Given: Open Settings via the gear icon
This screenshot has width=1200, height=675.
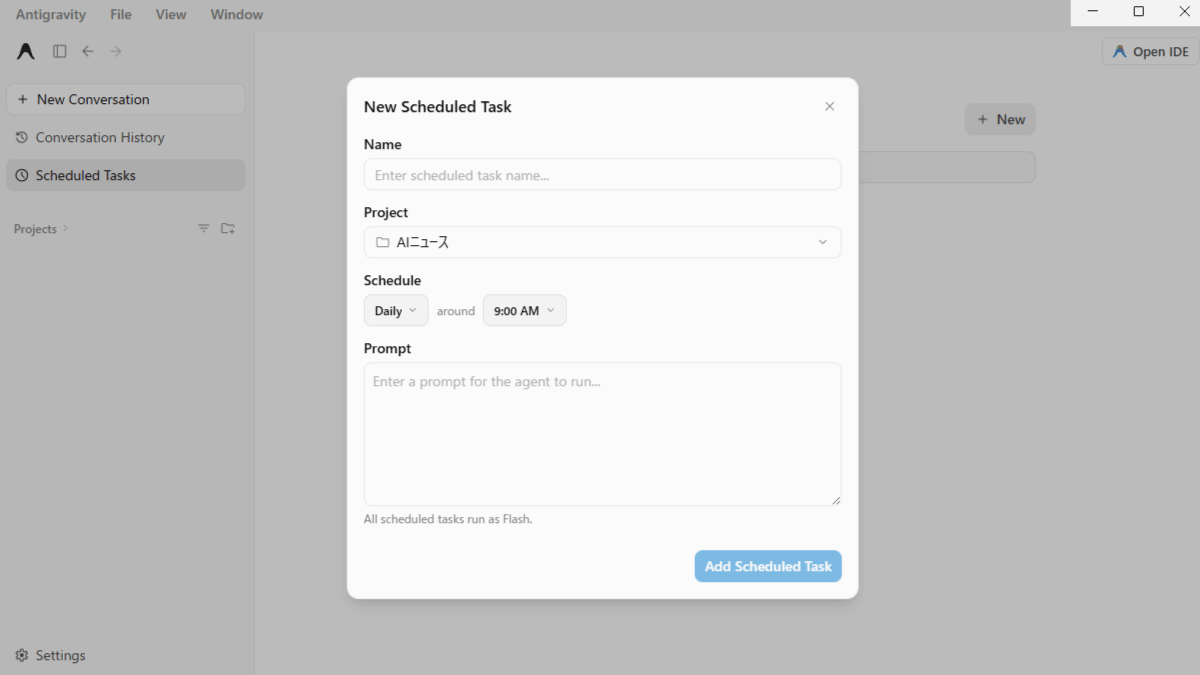Looking at the screenshot, I should (x=22, y=656).
